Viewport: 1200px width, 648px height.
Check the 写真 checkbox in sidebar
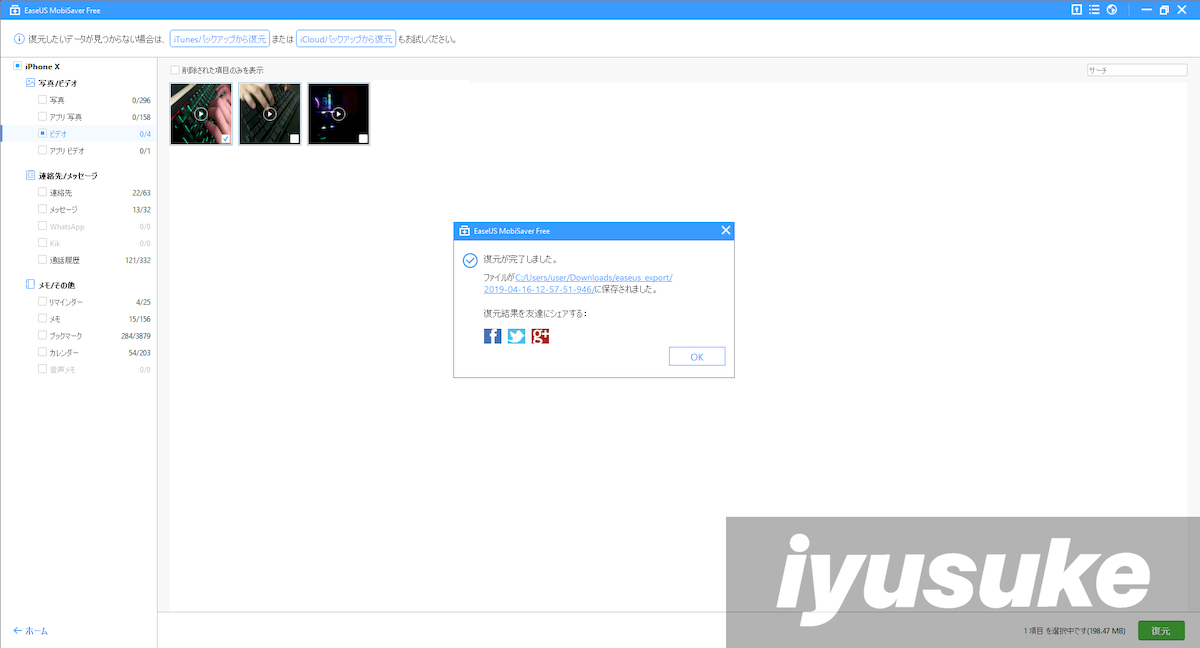(42, 100)
